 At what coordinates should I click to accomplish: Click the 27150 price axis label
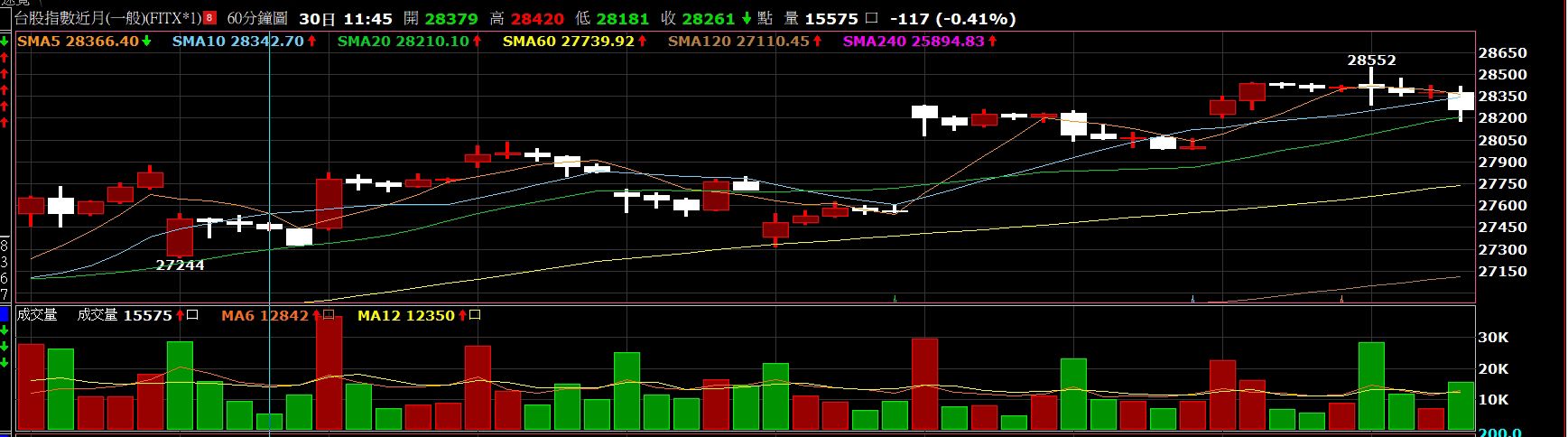point(1503,272)
